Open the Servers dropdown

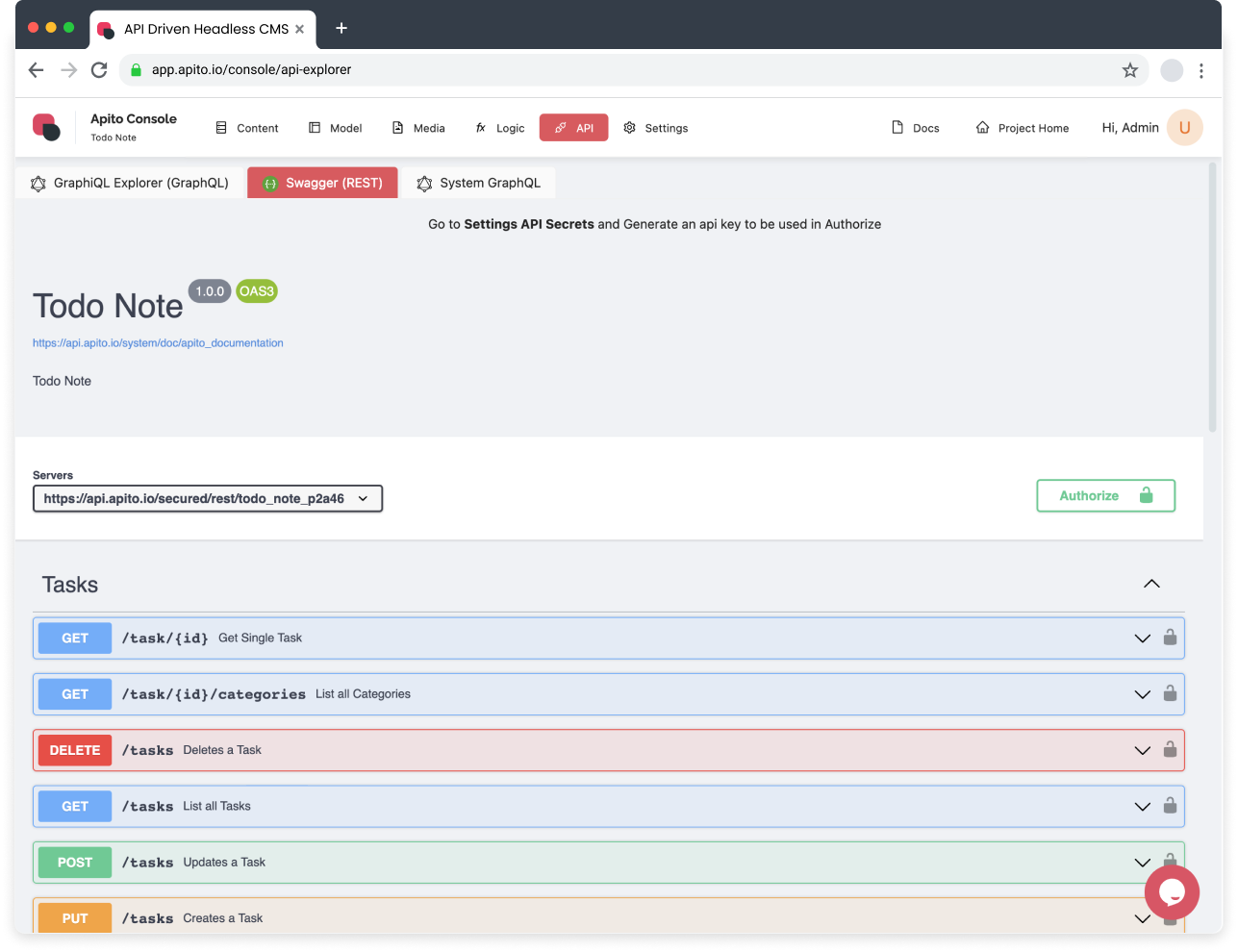point(208,498)
